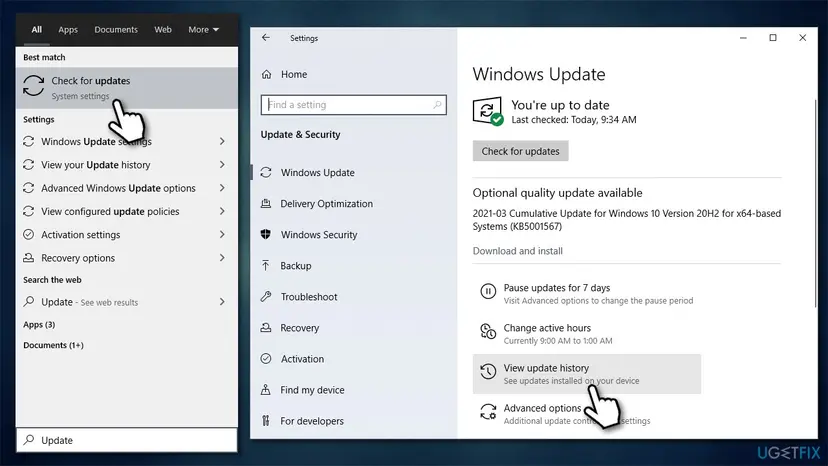Click the history clock icon for View update history
This screenshot has height=466, width=828.
488,371
